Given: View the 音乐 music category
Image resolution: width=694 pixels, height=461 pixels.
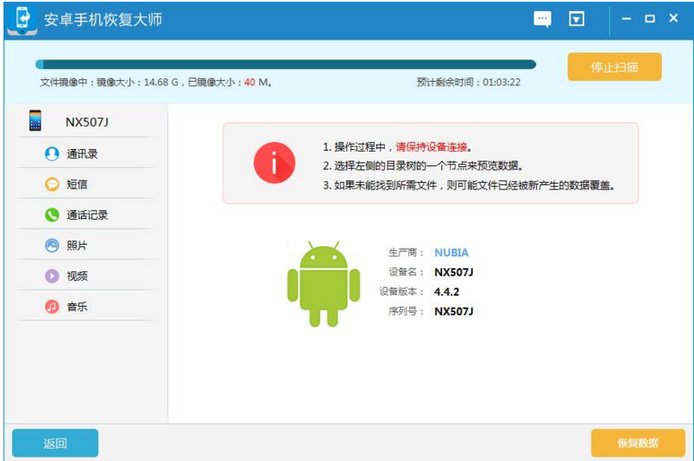Looking at the screenshot, I should pos(76,307).
